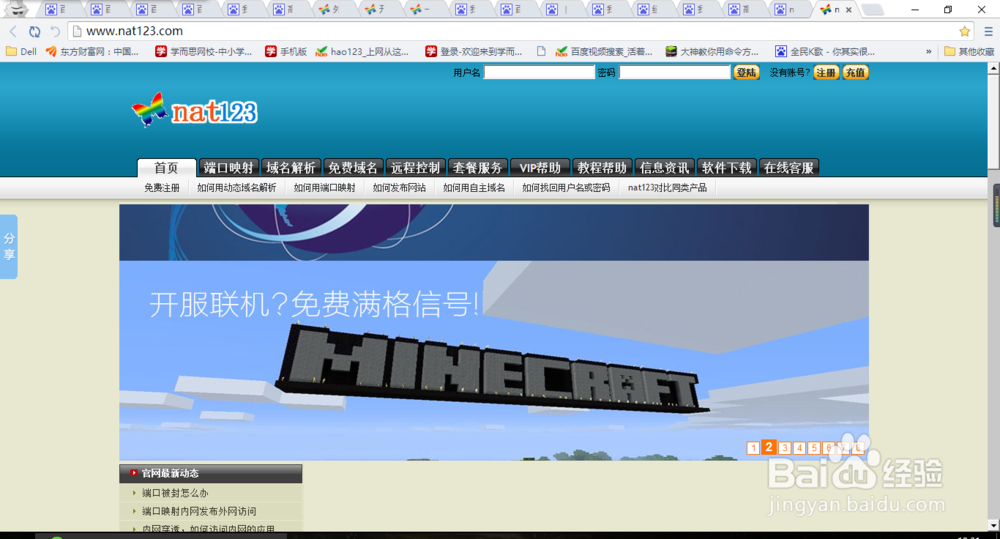
Task: Open the 登录-欢迎来到学而 bookmark
Action: (474, 52)
